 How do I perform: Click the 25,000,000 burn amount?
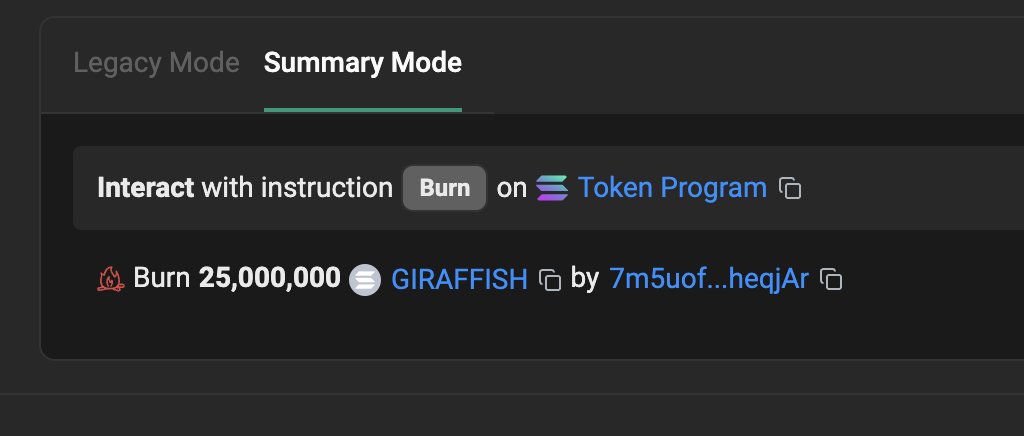270,278
